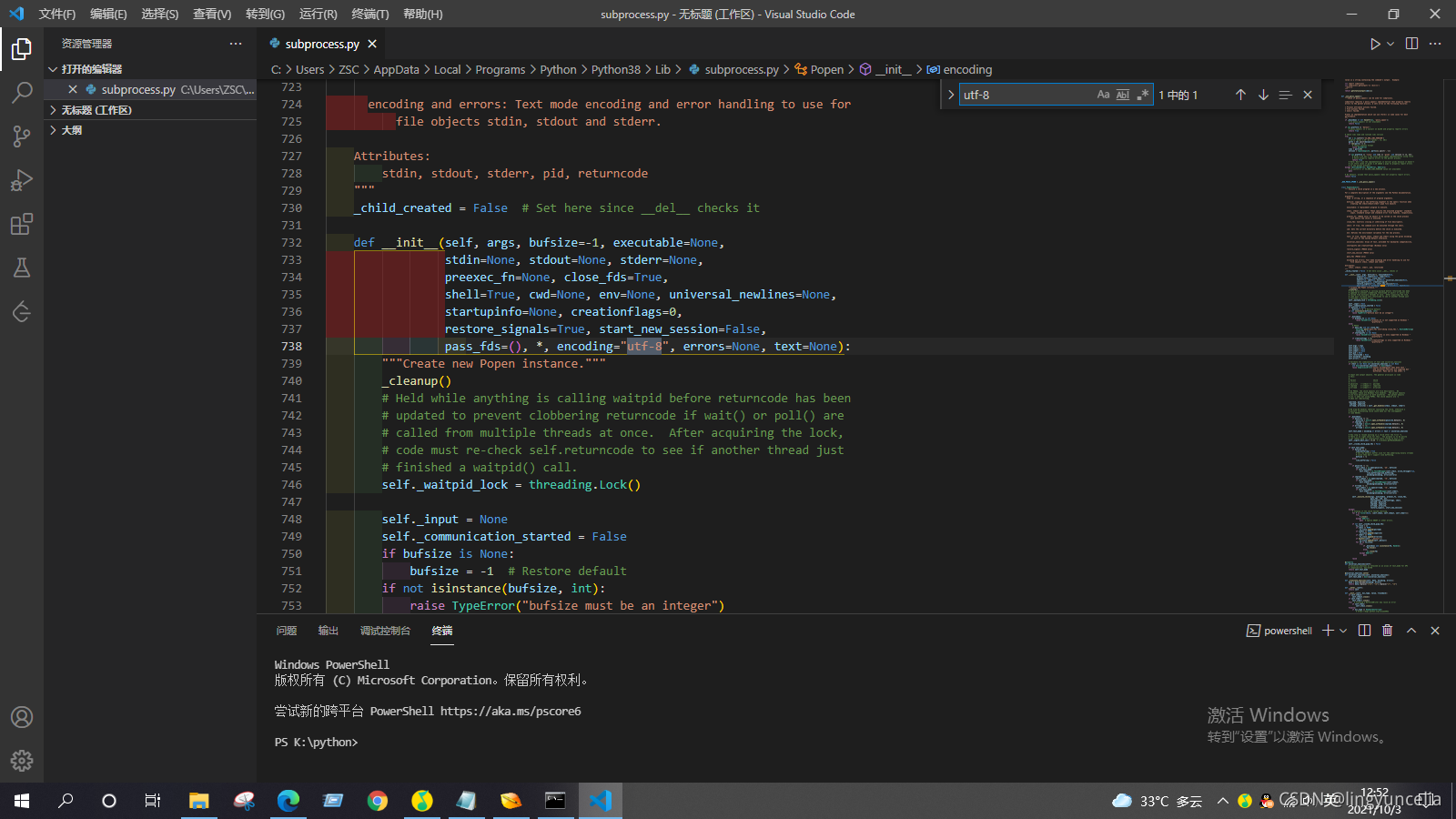Select the subprocess.py editor tab

pos(322,44)
